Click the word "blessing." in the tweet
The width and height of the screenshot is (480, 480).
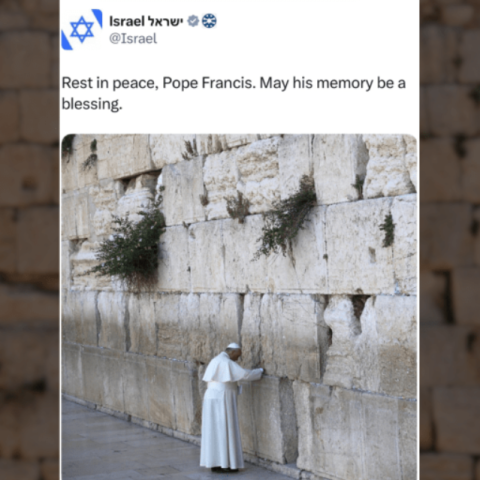click(92, 104)
